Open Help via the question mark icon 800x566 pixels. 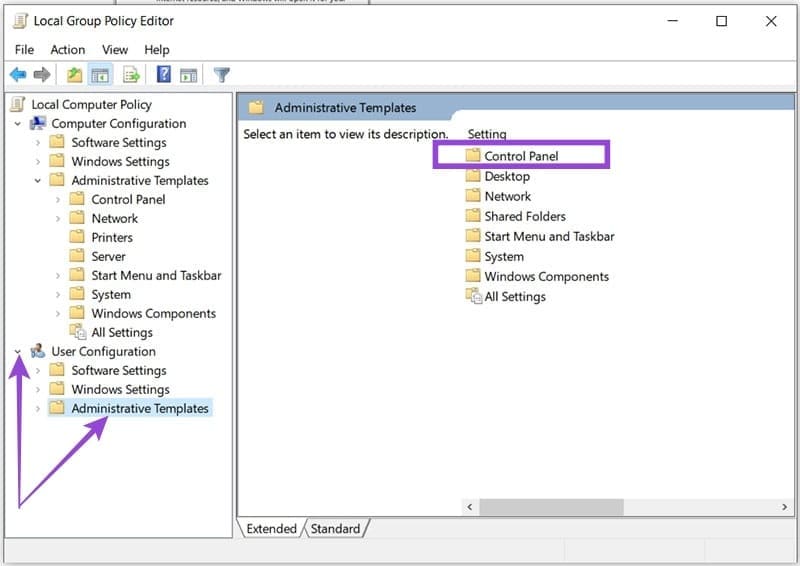pyautogui.click(x=164, y=75)
